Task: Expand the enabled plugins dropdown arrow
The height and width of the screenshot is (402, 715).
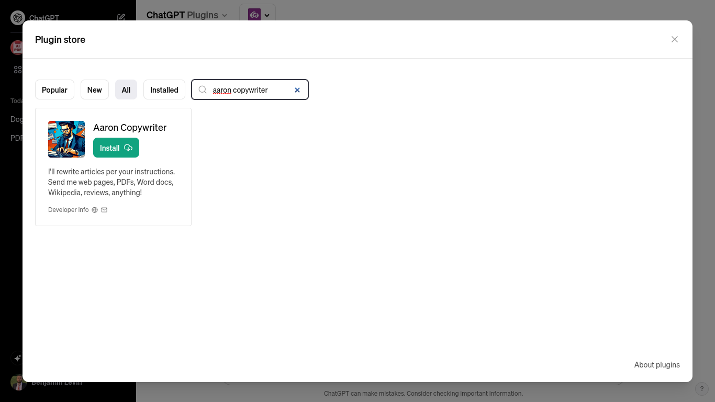Action: coord(267,15)
